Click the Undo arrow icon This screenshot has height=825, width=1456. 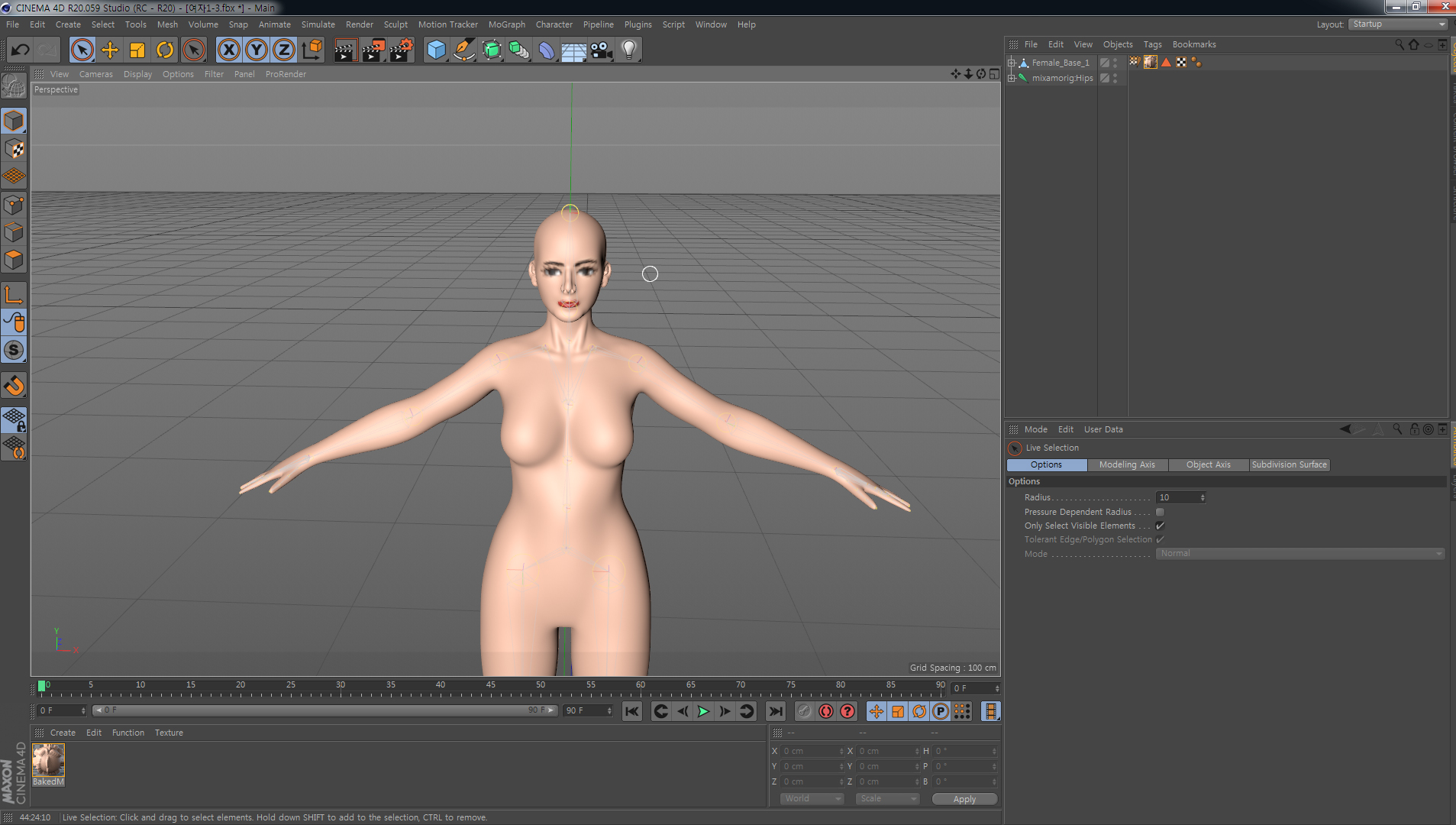[20, 50]
